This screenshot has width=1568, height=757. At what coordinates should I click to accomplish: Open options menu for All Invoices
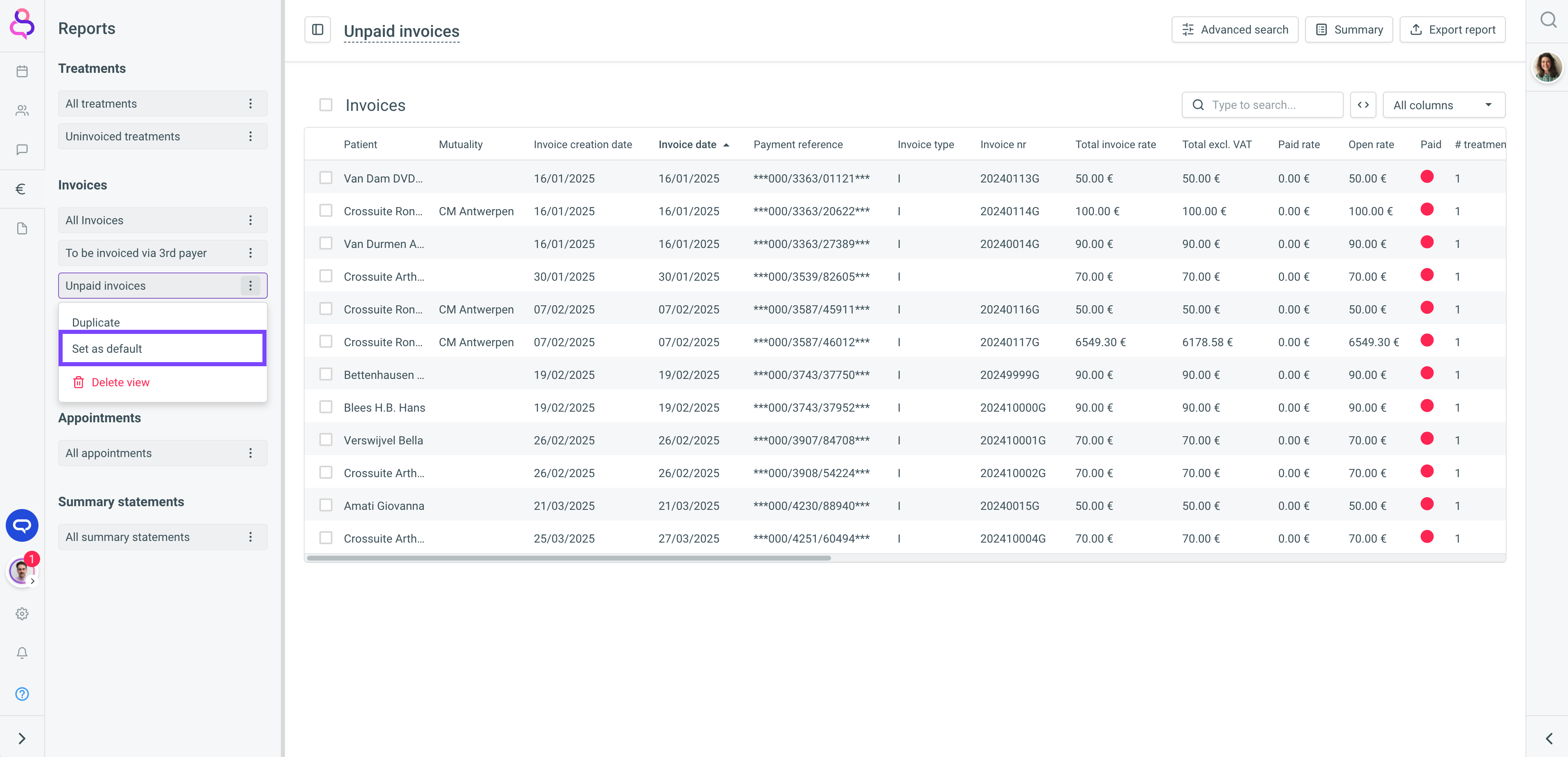click(x=250, y=220)
